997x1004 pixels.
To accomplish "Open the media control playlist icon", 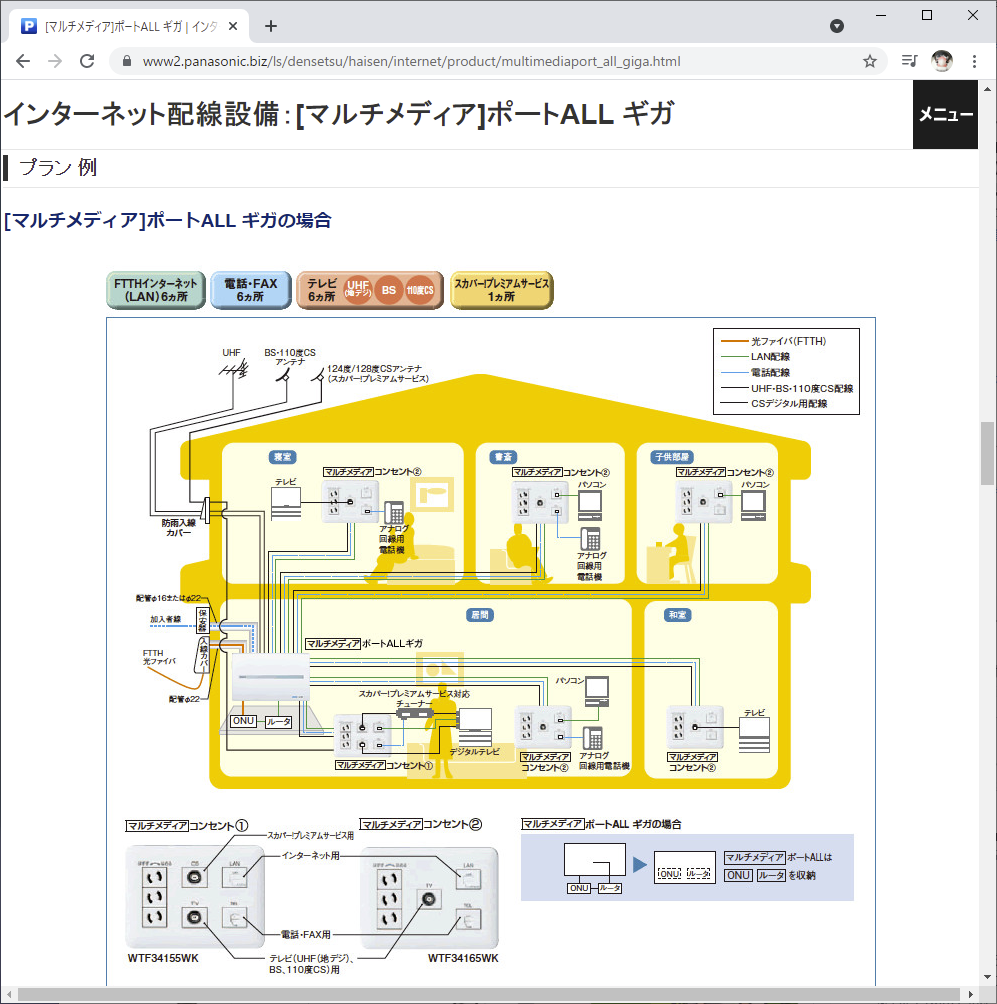I will tap(909, 61).
